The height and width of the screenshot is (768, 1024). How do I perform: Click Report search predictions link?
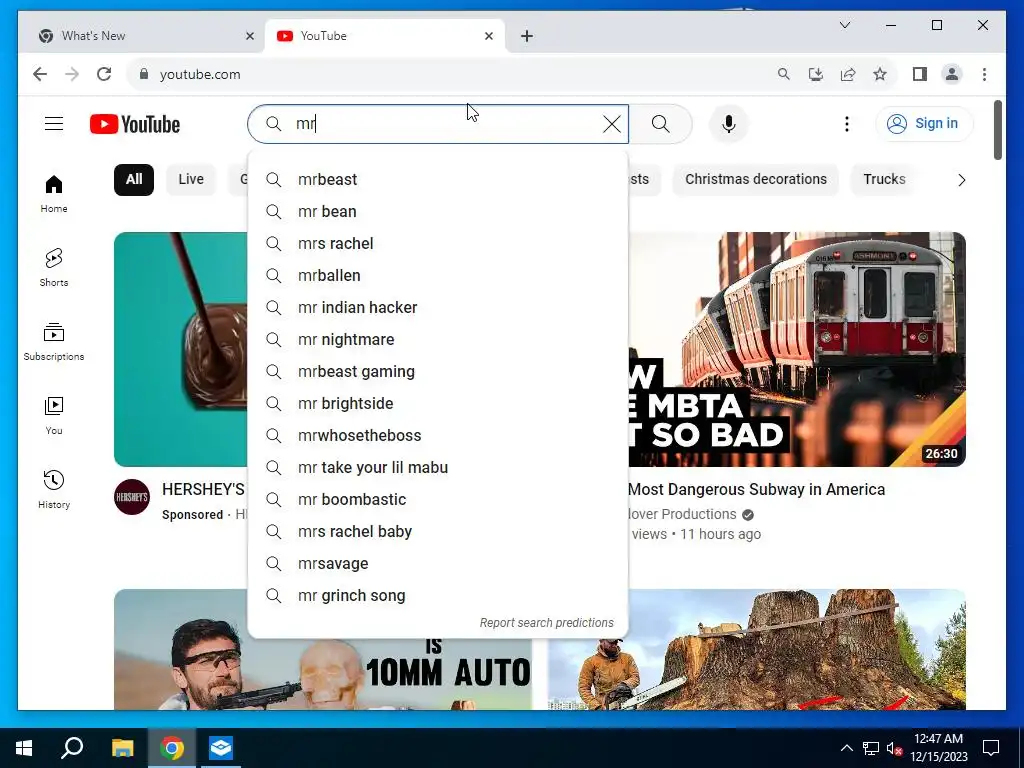[547, 623]
